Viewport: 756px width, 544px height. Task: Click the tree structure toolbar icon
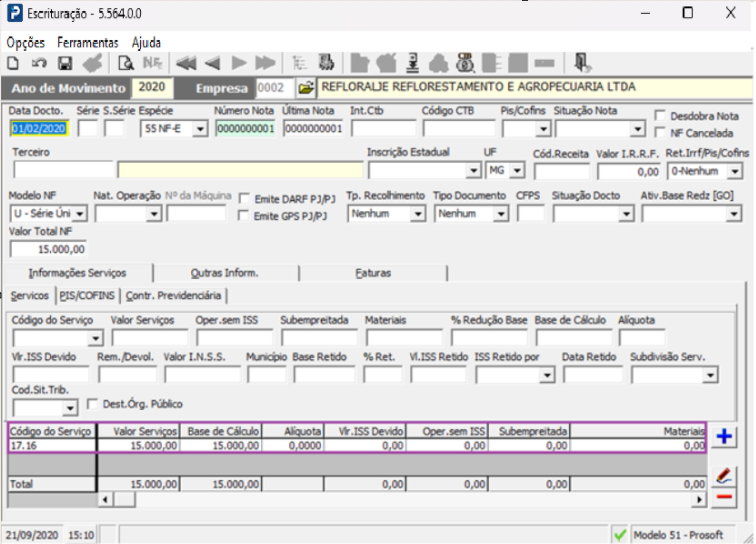point(299,63)
